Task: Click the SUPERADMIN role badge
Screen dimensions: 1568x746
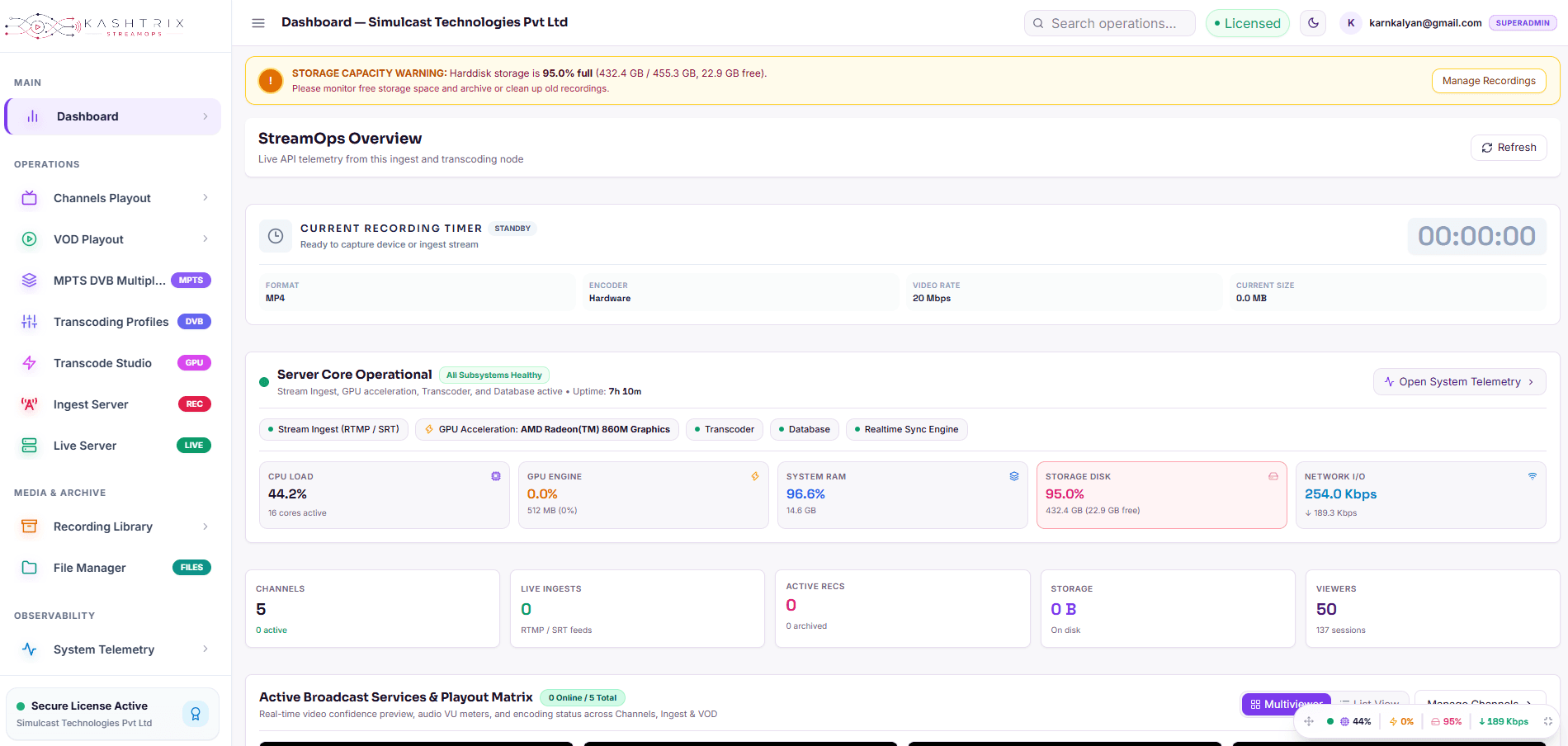Action: [x=1523, y=23]
